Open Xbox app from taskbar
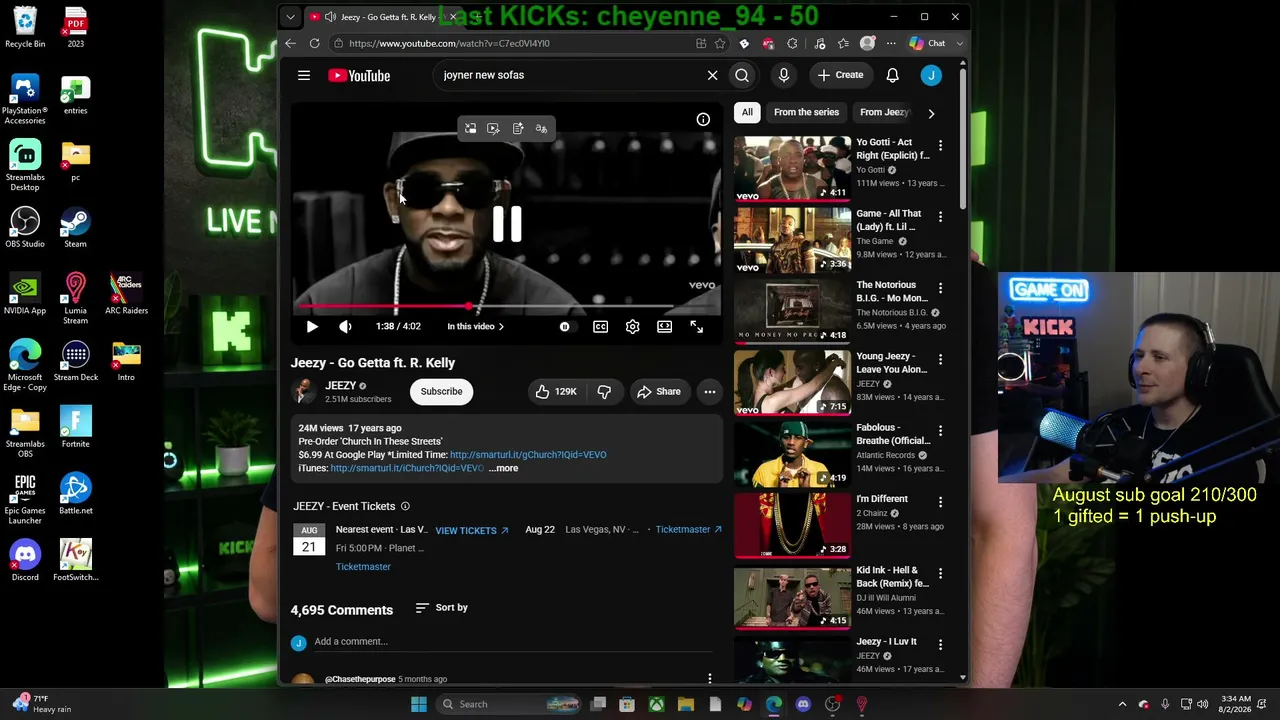The width and height of the screenshot is (1280, 720). coord(656,704)
